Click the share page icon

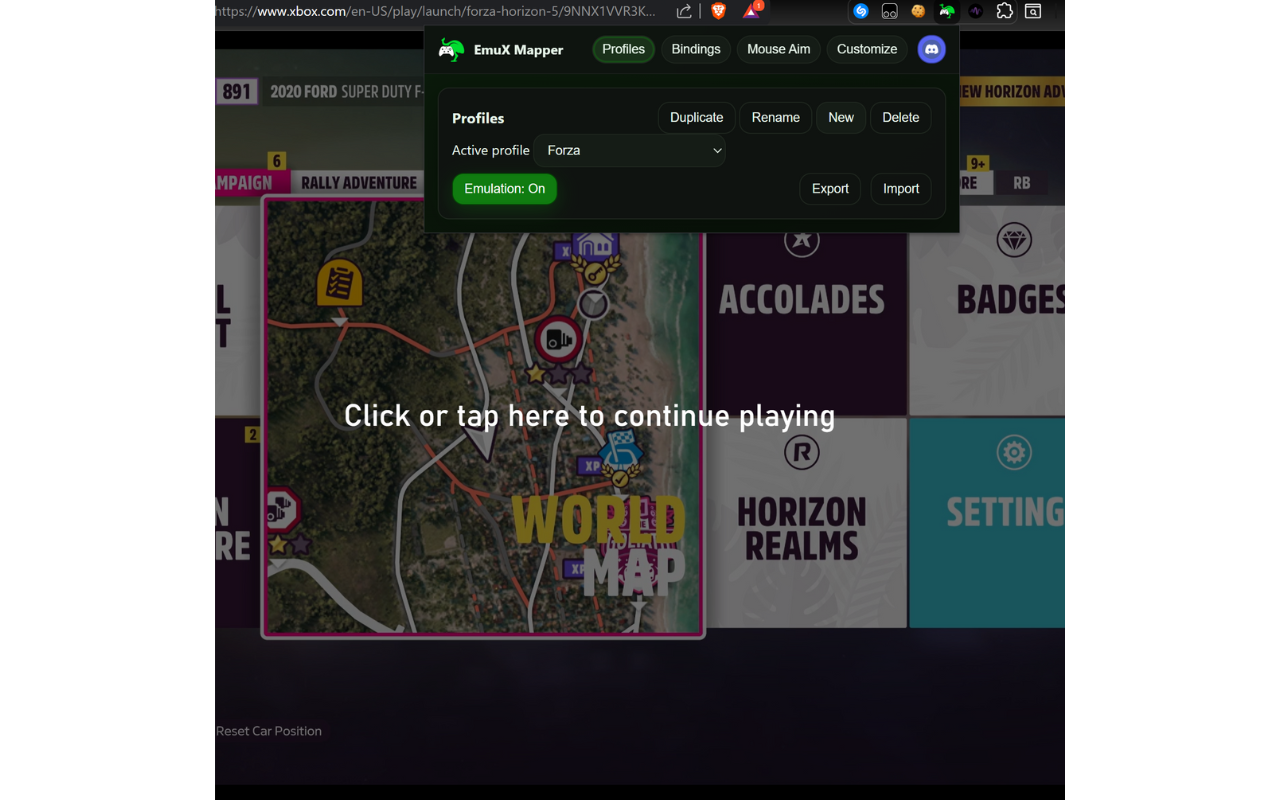(x=683, y=11)
